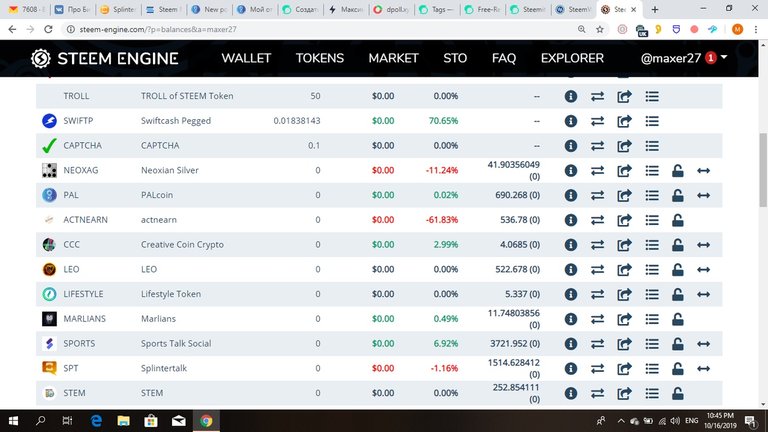The height and width of the screenshot is (432, 768).
Task: Open info icon for PAL token
Action: [571, 195]
